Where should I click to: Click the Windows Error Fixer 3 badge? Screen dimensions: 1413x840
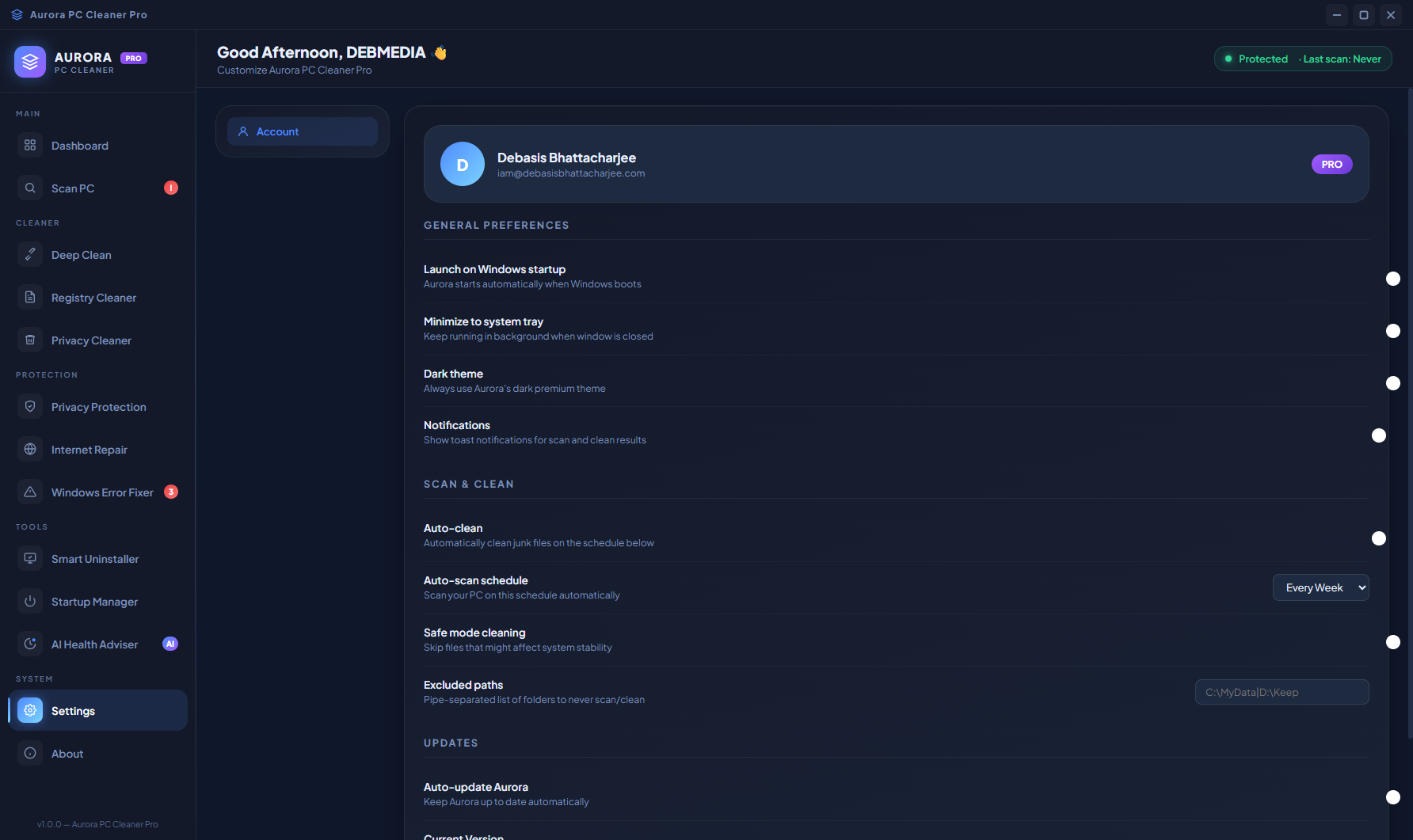tap(171, 492)
